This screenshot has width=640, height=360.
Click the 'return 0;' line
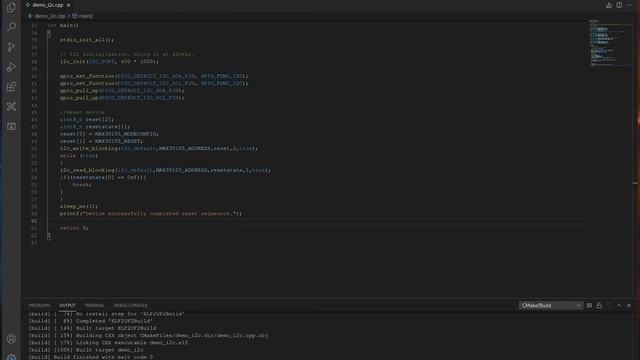point(74,228)
